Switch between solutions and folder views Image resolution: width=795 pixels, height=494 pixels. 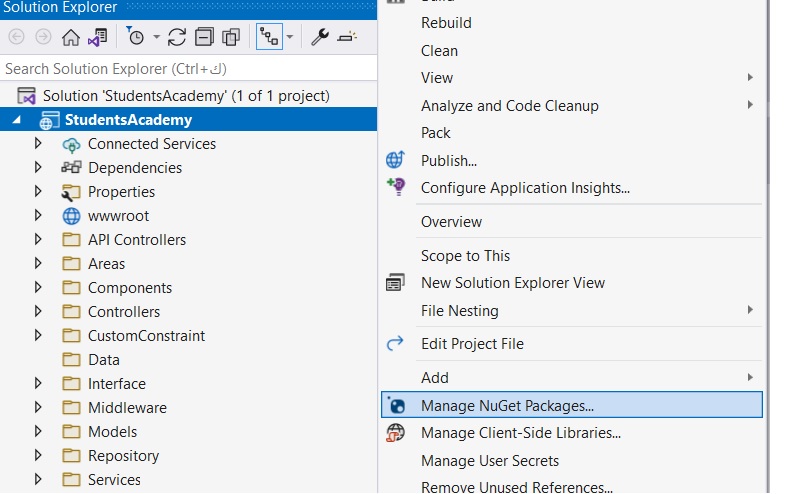98,37
